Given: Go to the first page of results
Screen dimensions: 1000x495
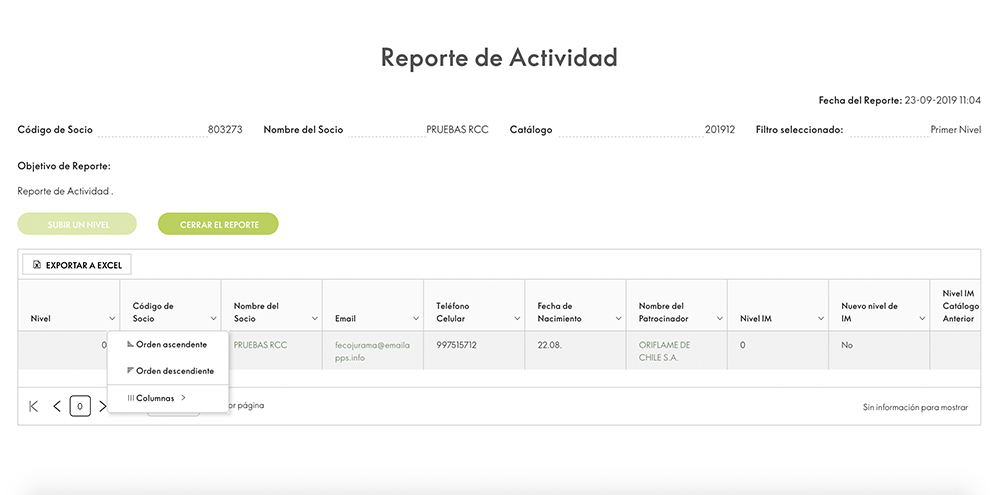Looking at the screenshot, I should pyautogui.click(x=34, y=406).
